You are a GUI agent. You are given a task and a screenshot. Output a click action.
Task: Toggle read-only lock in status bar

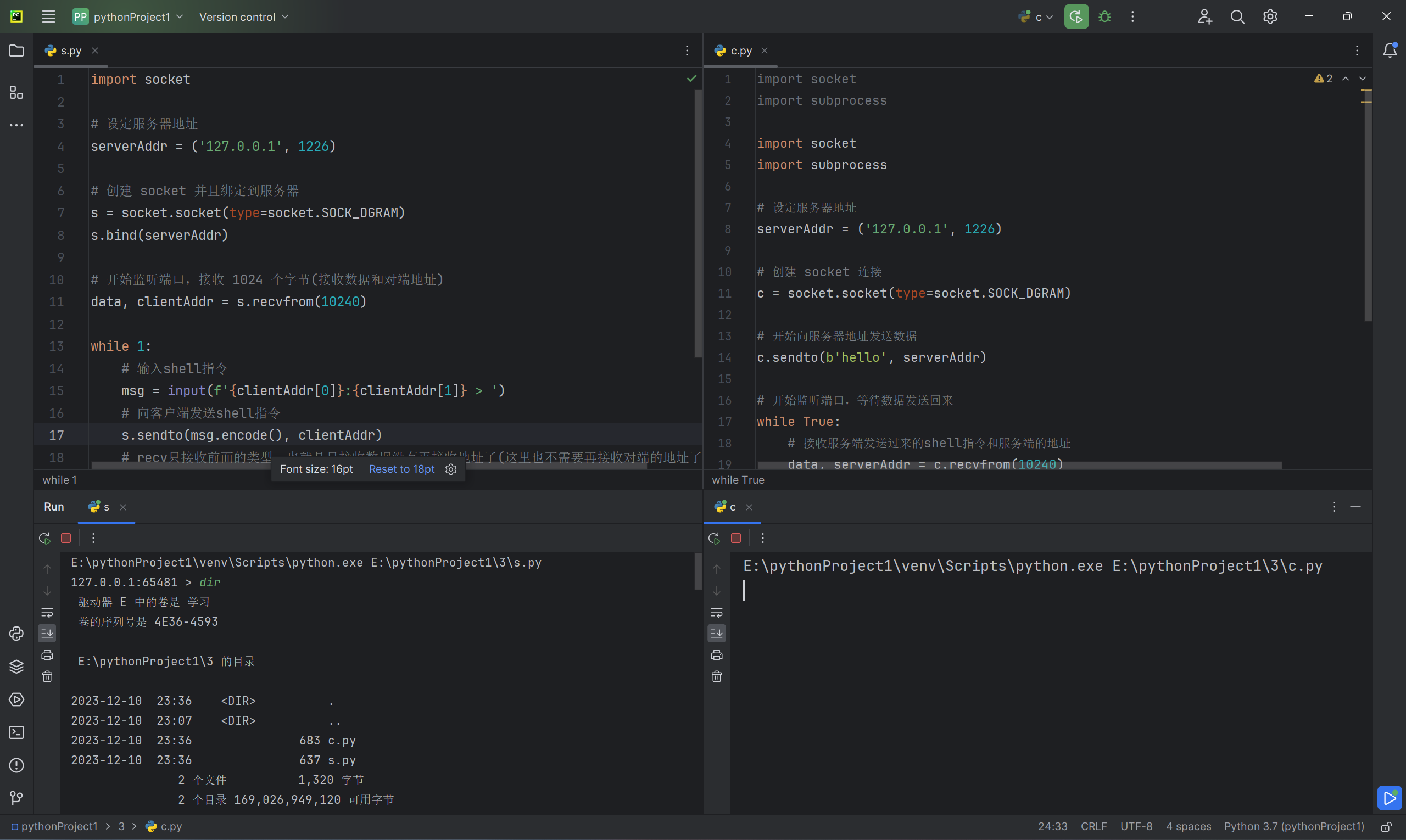1386,827
